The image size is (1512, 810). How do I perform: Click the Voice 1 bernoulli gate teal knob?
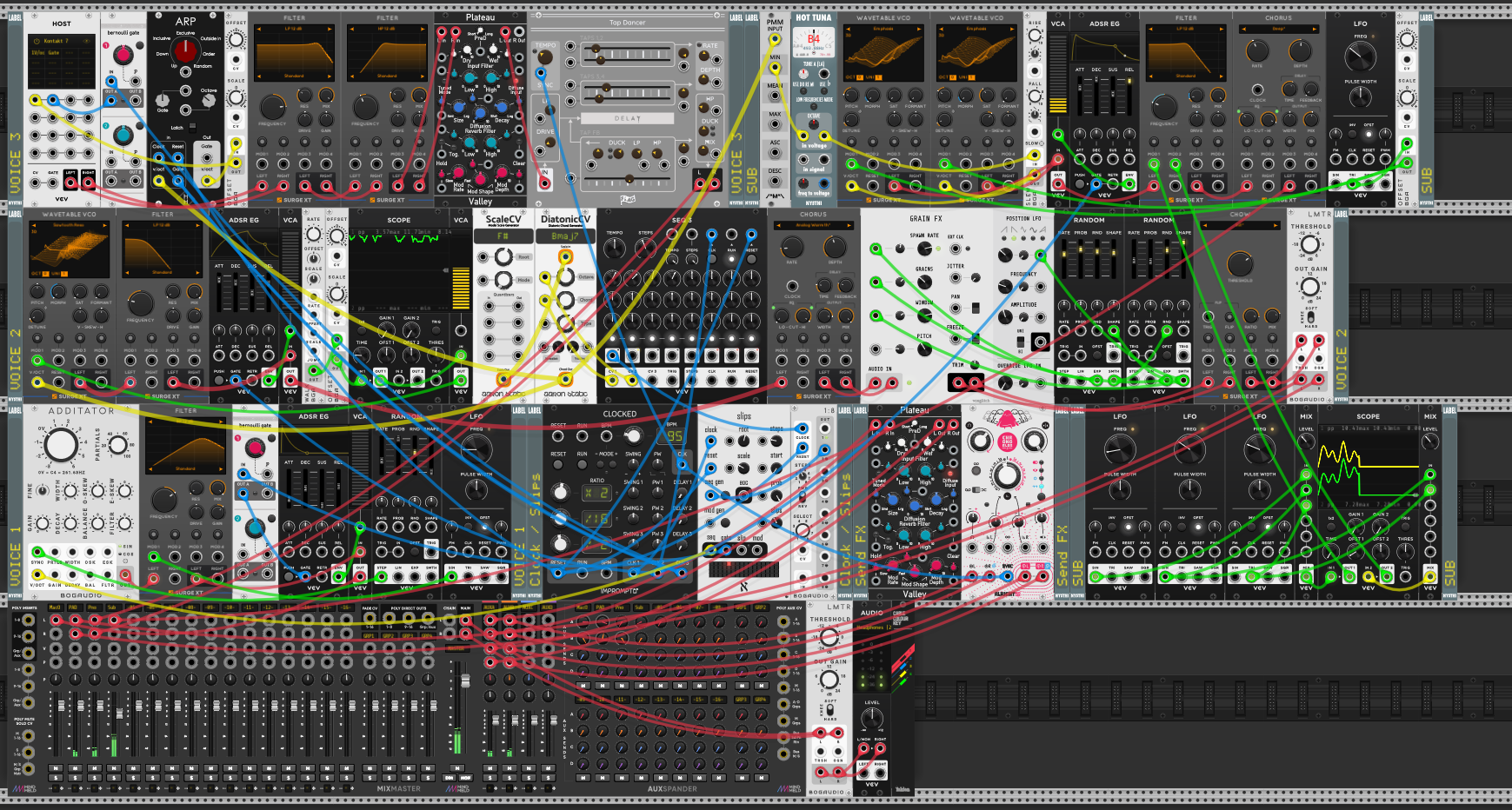pos(255,528)
